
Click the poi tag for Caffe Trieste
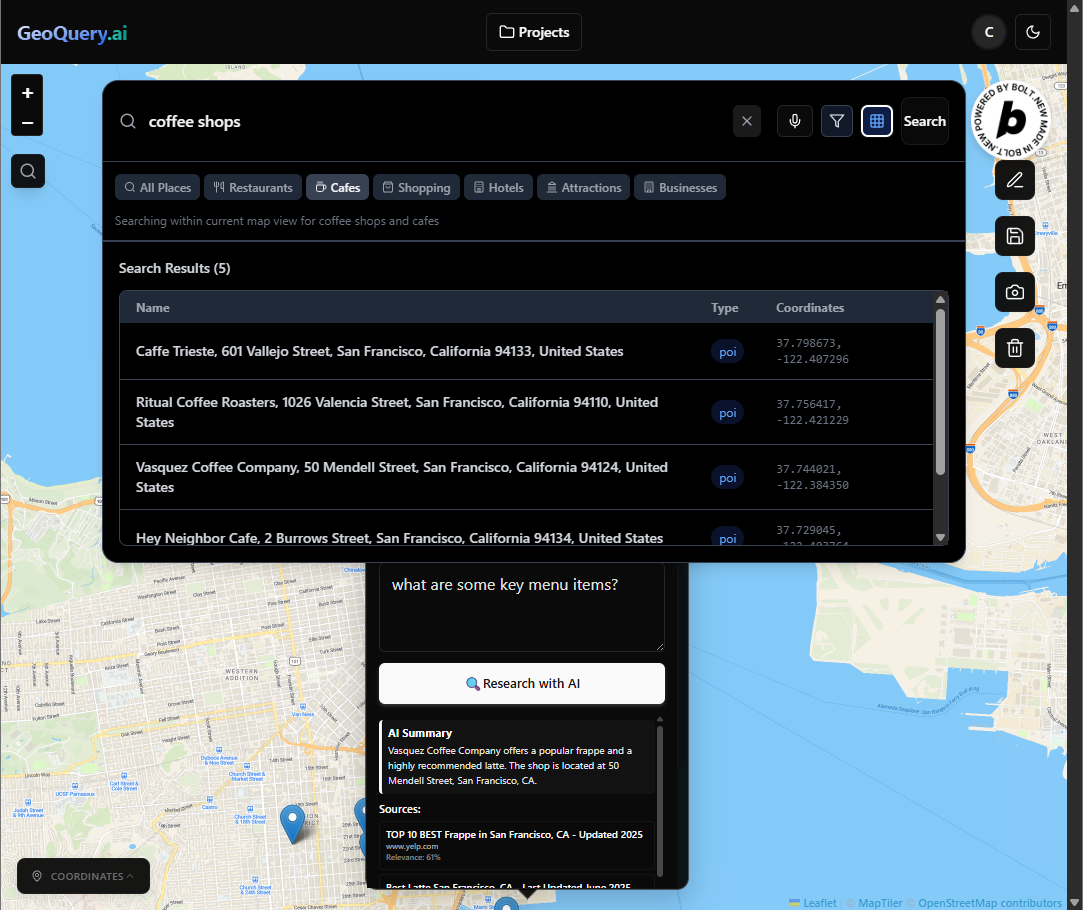click(x=727, y=352)
